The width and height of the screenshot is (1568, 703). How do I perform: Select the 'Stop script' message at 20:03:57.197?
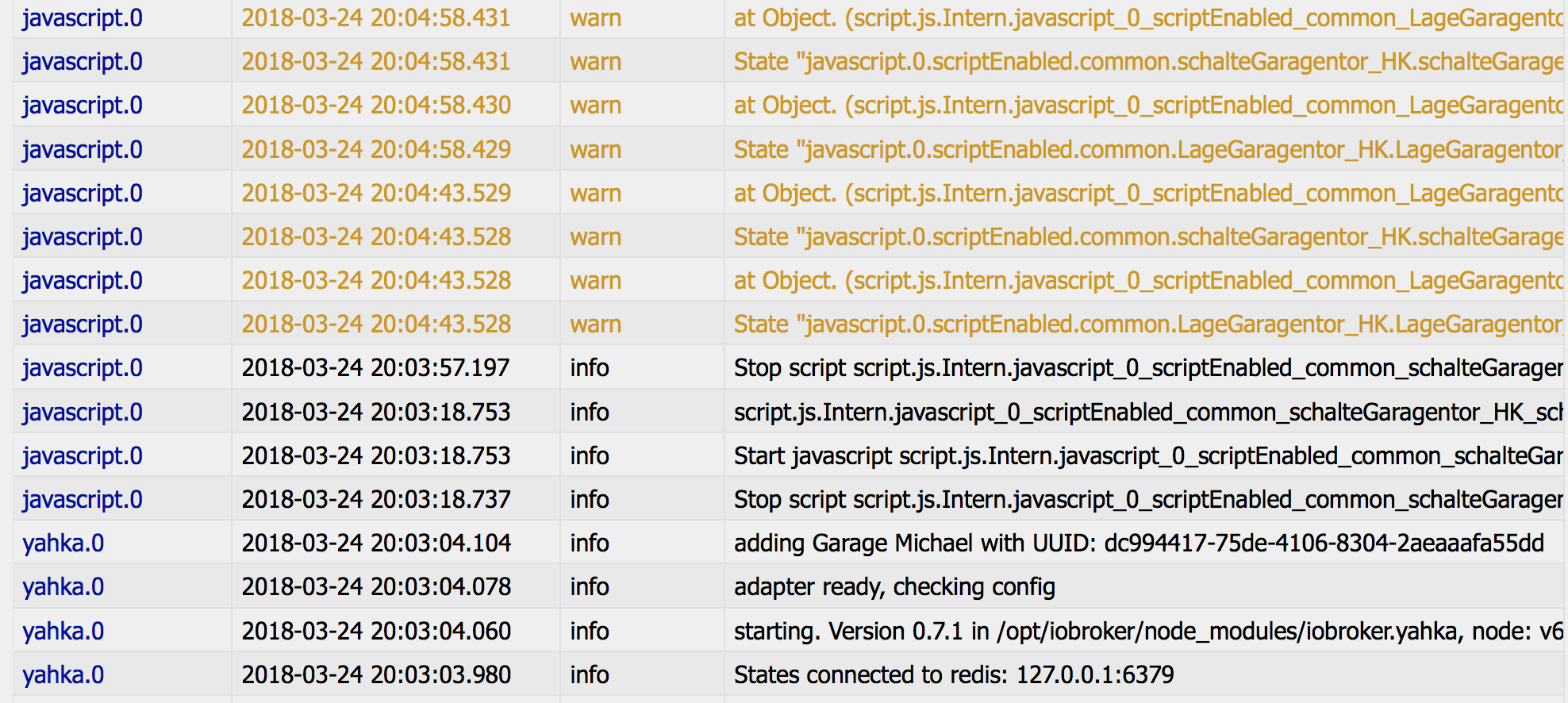[1148, 368]
